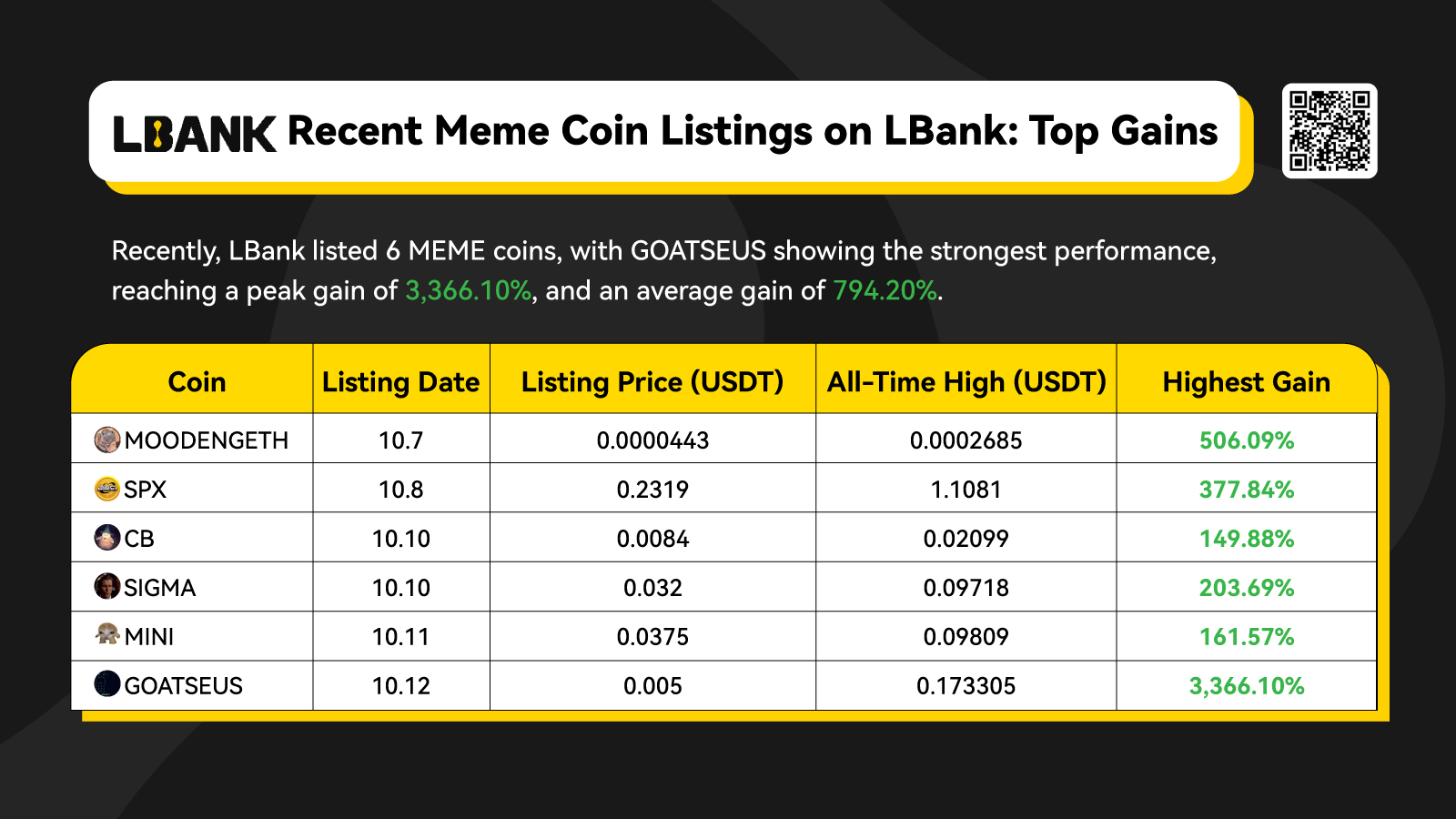Click the MINI coin icon
Image resolution: width=1456 pixels, height=819 pixels.
(107, 634)
